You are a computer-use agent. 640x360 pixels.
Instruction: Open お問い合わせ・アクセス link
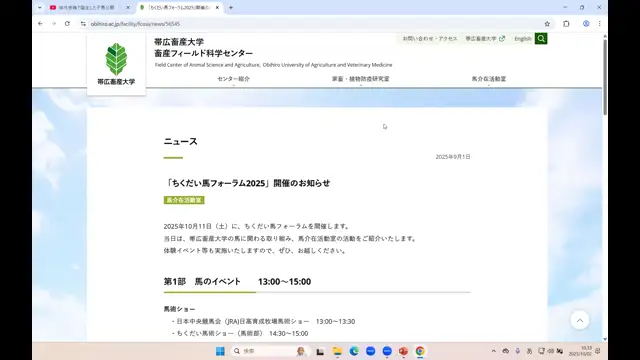coord(430,39)
